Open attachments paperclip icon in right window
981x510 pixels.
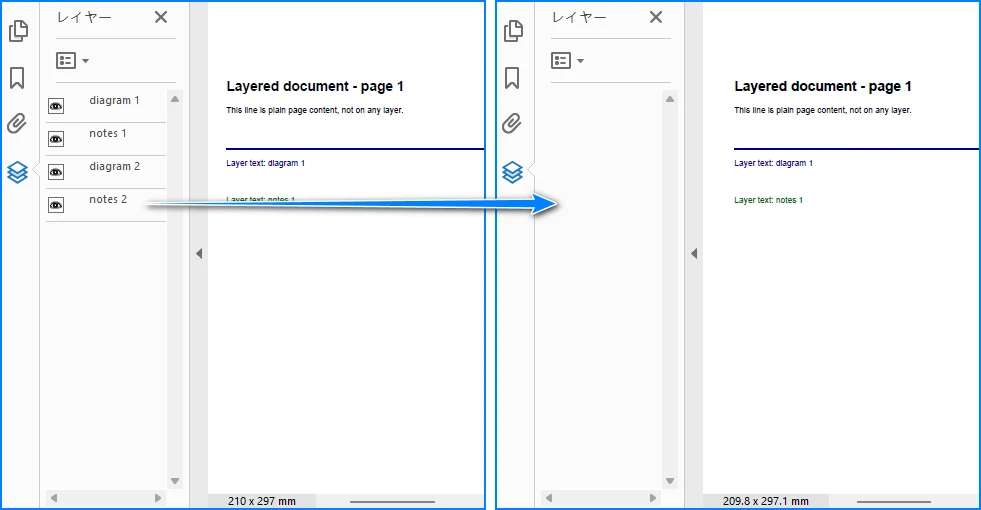click(512, 123)
